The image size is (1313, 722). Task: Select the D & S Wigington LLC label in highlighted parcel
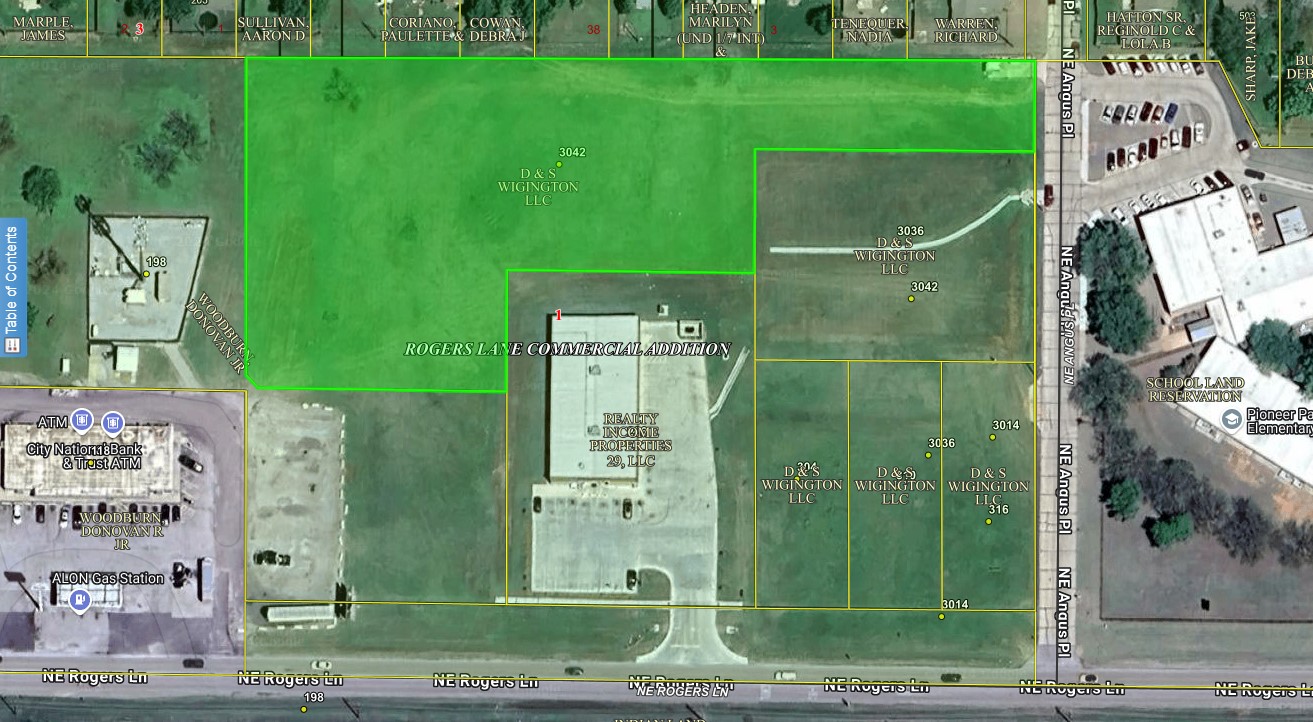click(x=537, y=187)
